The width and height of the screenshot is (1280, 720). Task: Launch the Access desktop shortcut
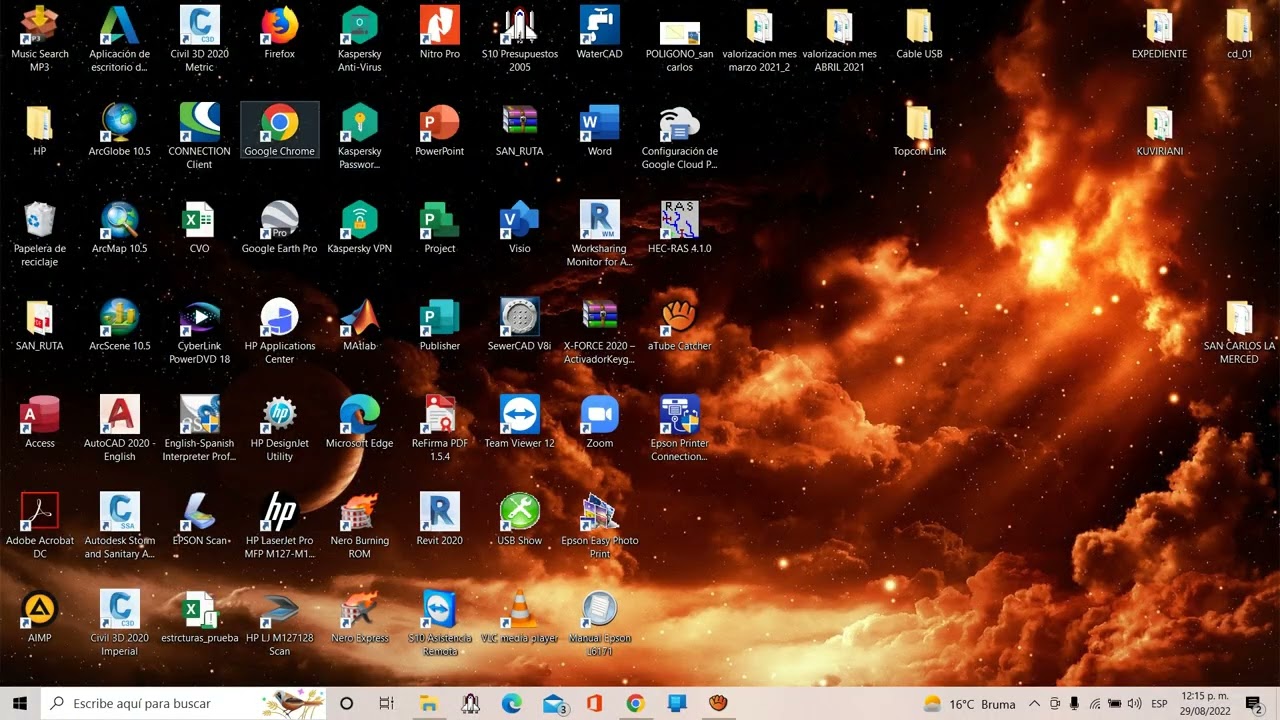pyautogui.click(x=40, y=421)
